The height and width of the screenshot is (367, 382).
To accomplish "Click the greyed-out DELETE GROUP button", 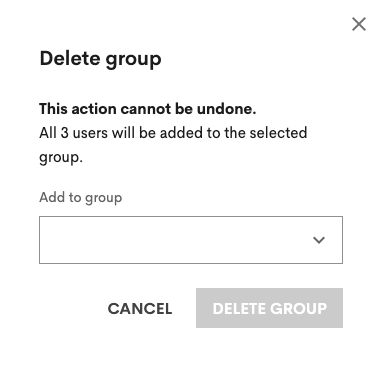I will [269, 308].
